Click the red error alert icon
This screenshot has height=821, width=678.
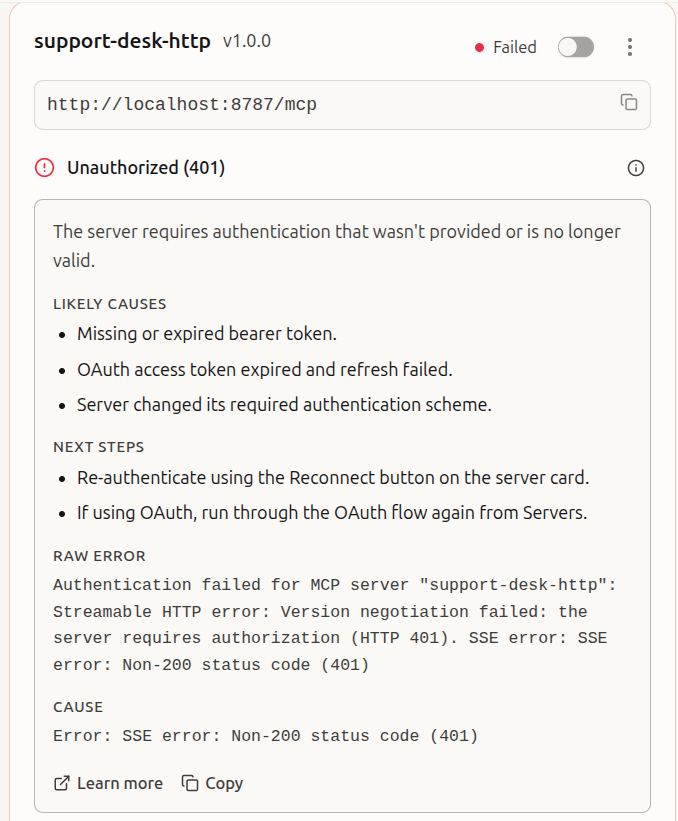(x=45, y=168)
